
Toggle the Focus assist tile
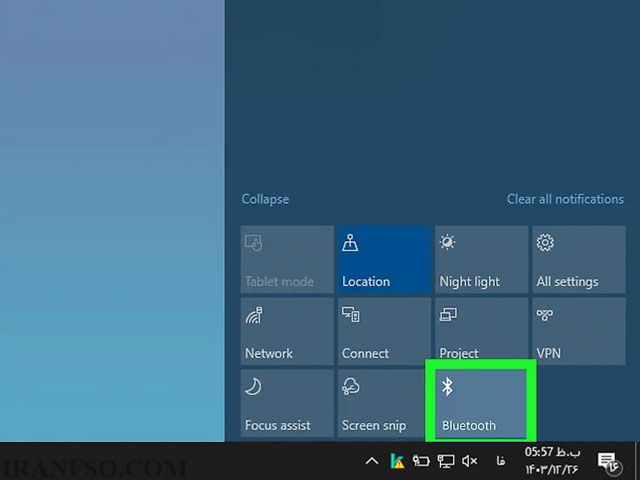click(x=287, y=403)
